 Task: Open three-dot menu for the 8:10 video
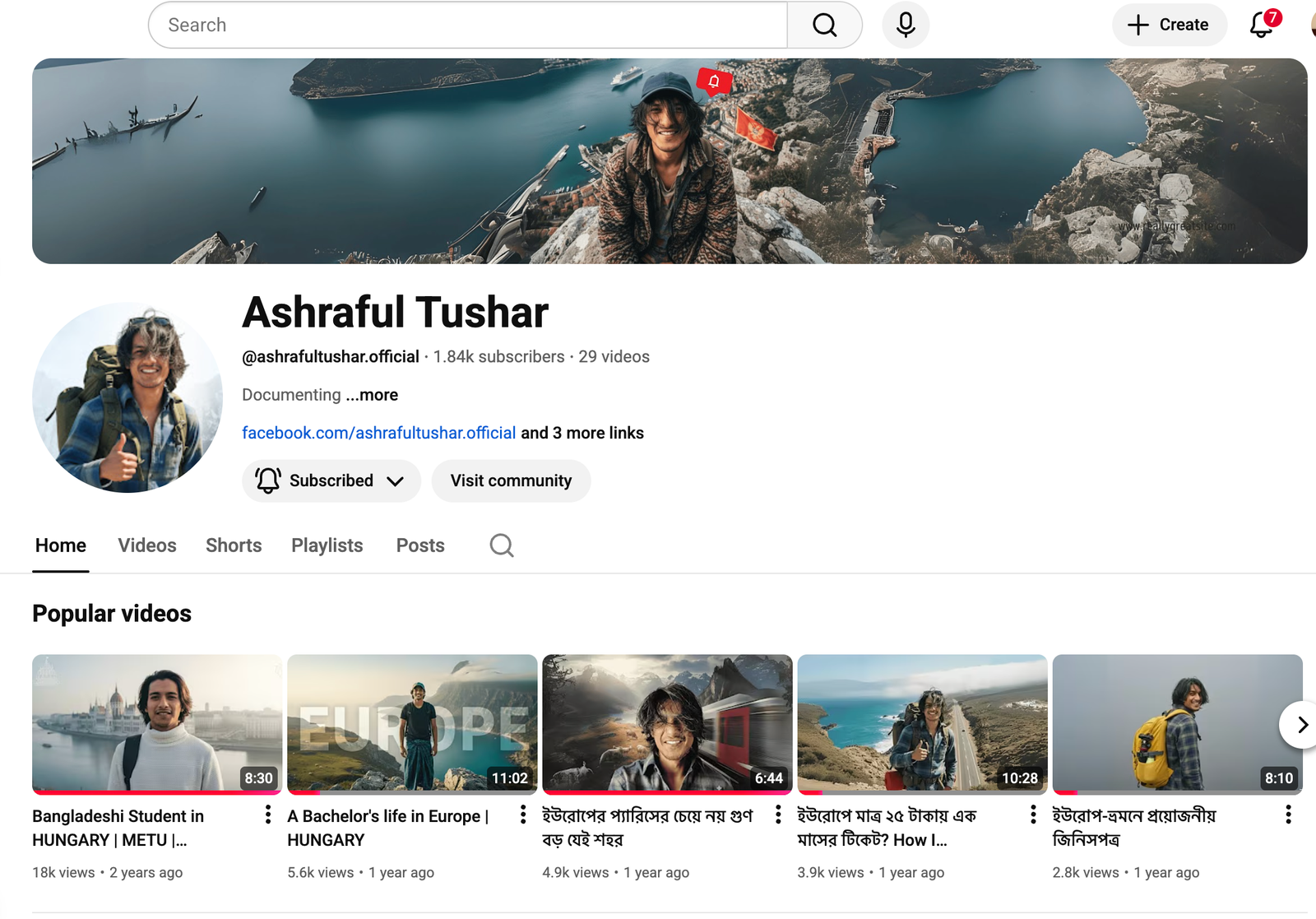1288,815
